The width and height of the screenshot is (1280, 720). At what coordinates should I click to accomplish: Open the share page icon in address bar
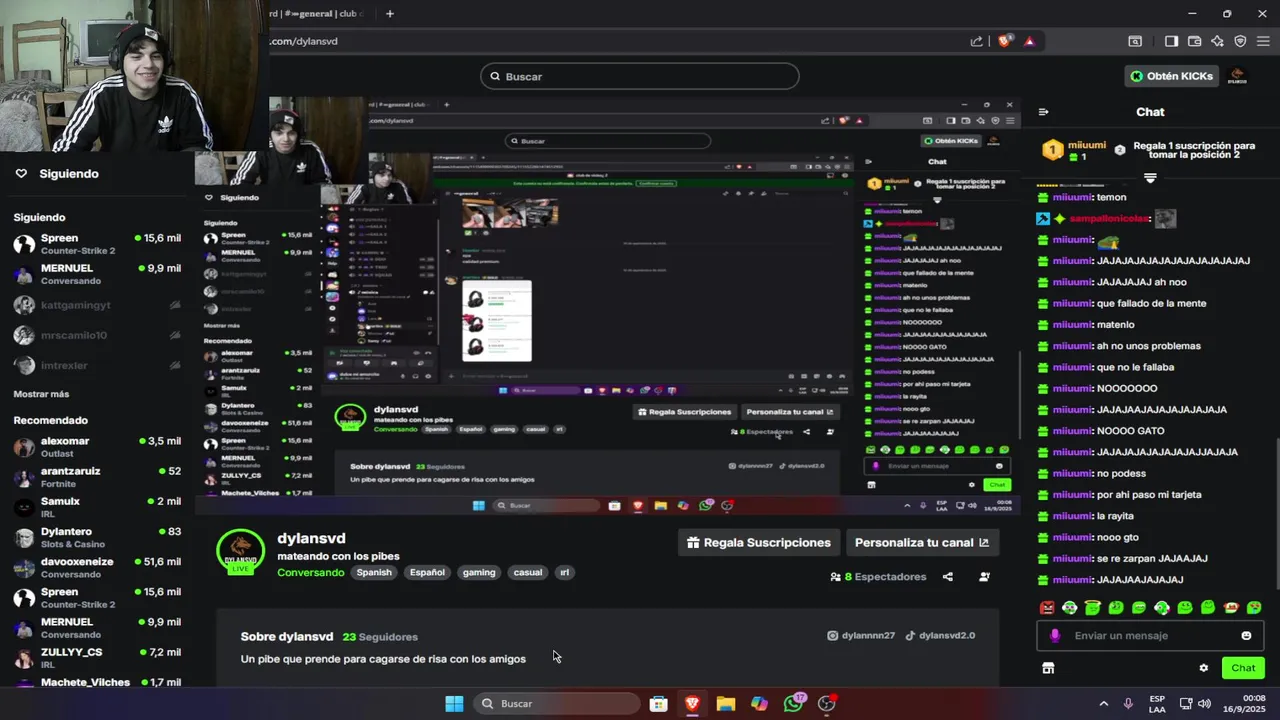pyautogui.click(x=976, y=41)
